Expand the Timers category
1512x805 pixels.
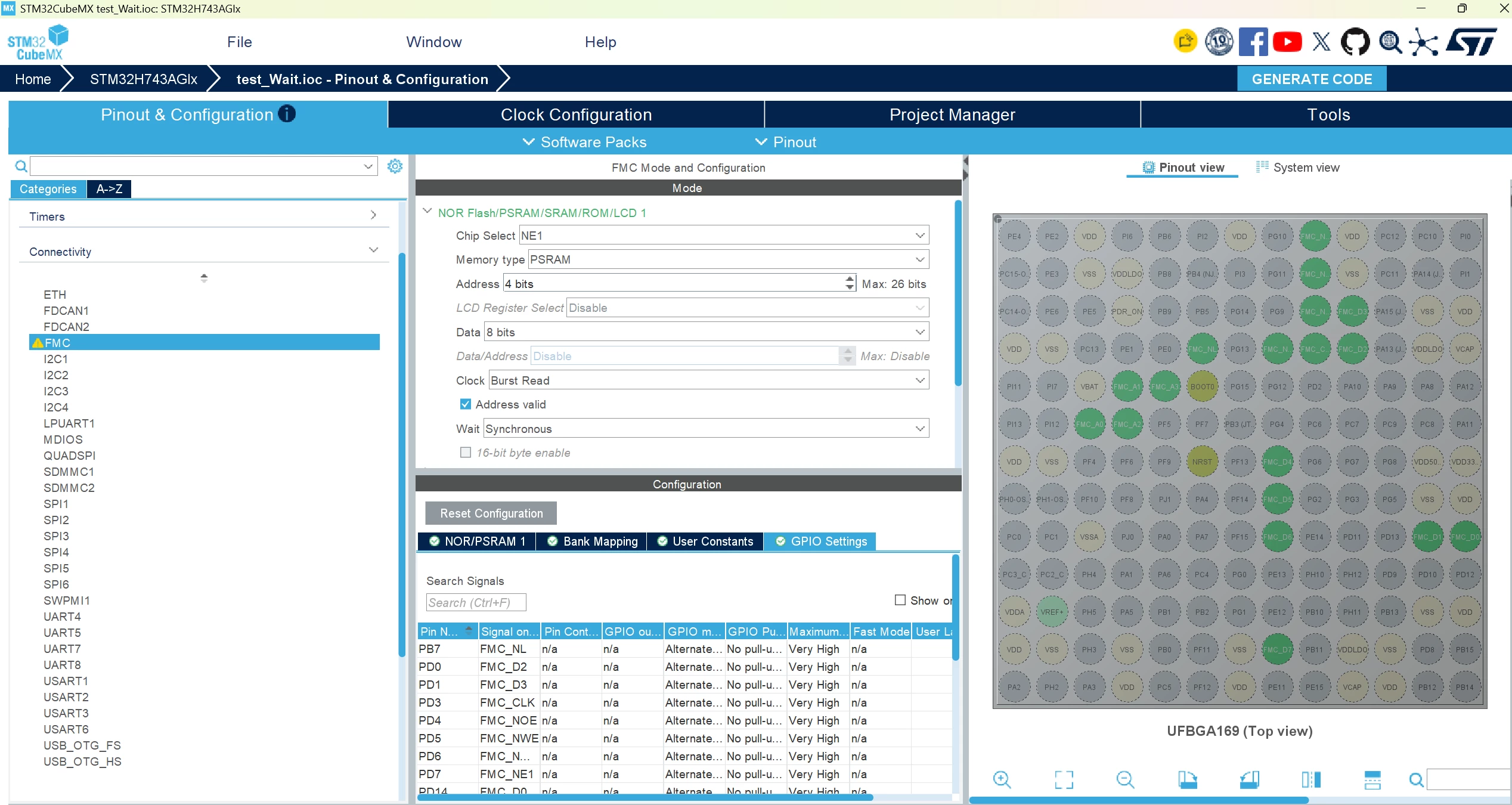(x=203, y=216)
